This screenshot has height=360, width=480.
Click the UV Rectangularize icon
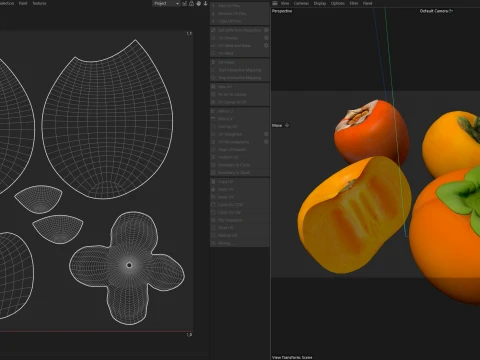[214, 142]
